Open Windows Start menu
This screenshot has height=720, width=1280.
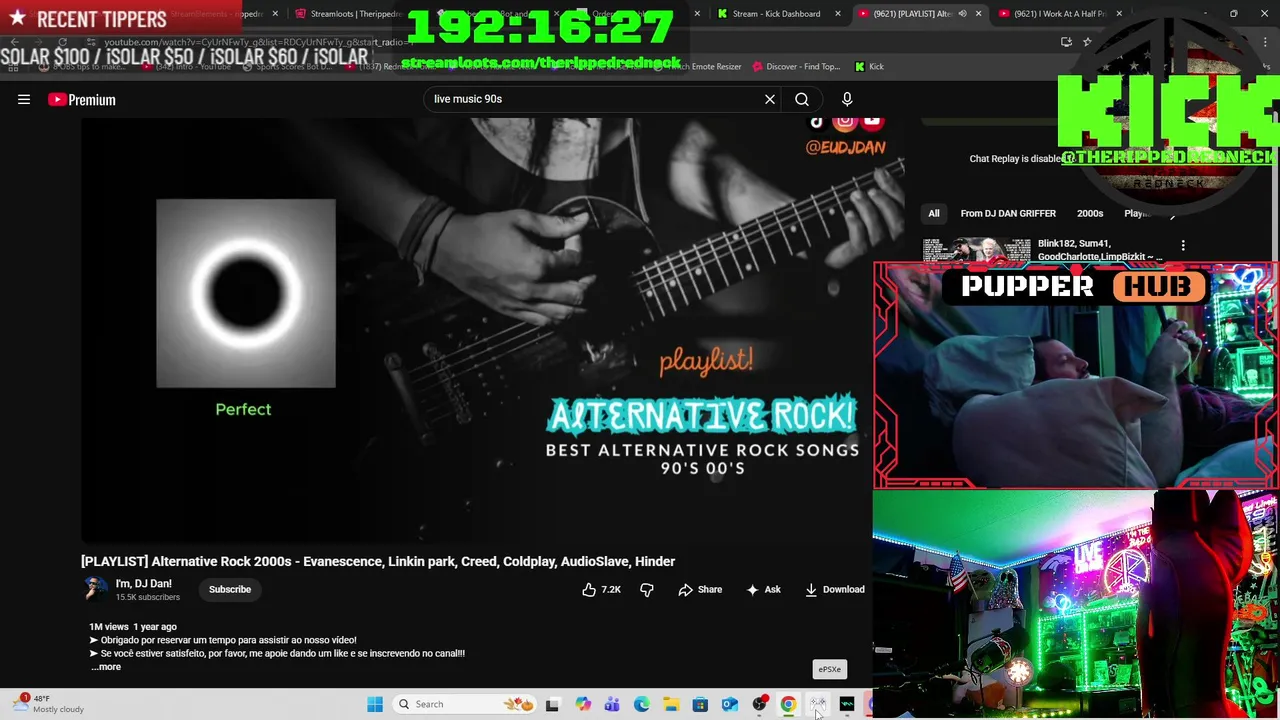pos(375,704)
